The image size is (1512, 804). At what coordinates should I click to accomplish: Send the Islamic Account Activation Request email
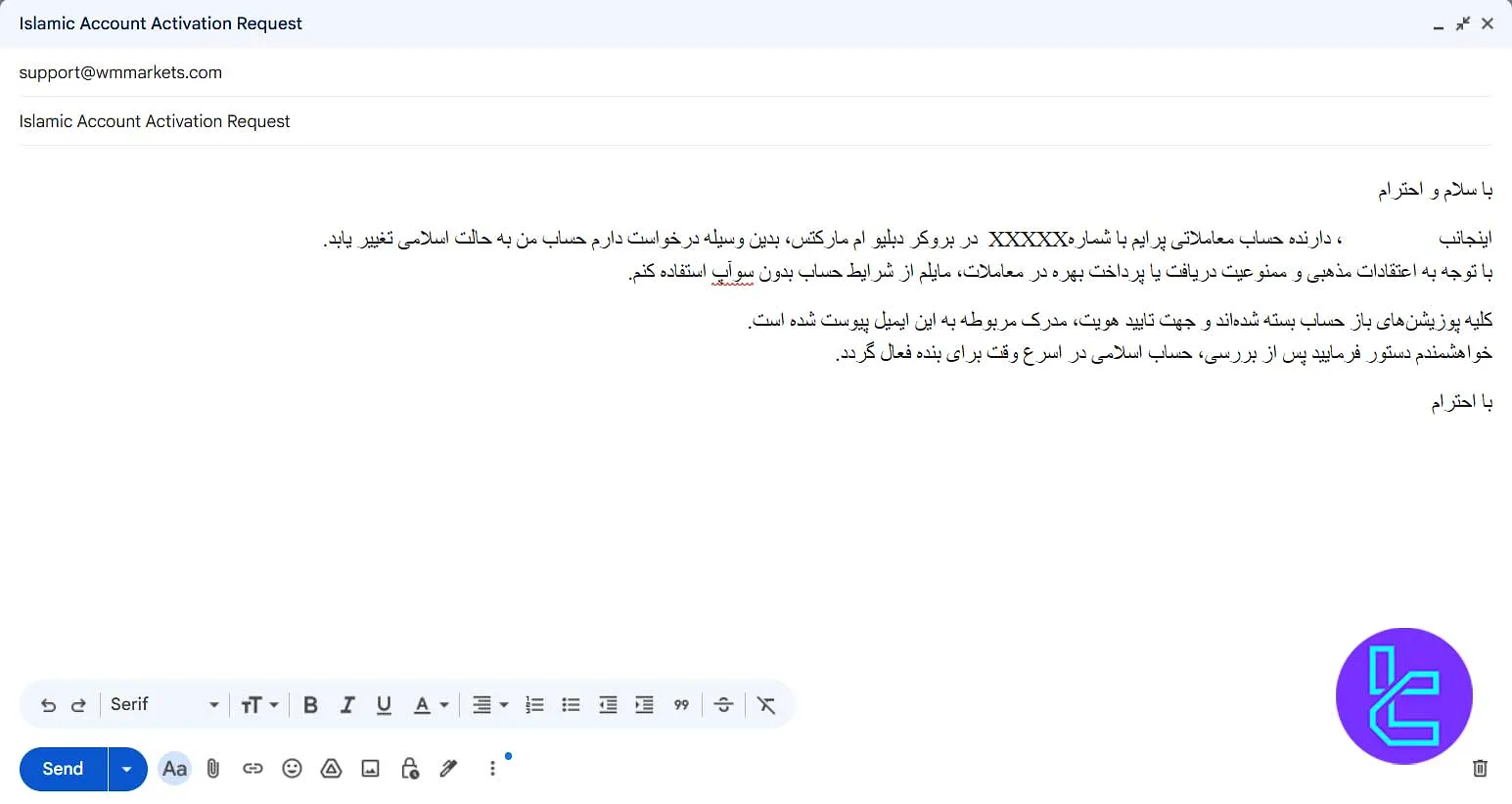[x=62, y=769]
